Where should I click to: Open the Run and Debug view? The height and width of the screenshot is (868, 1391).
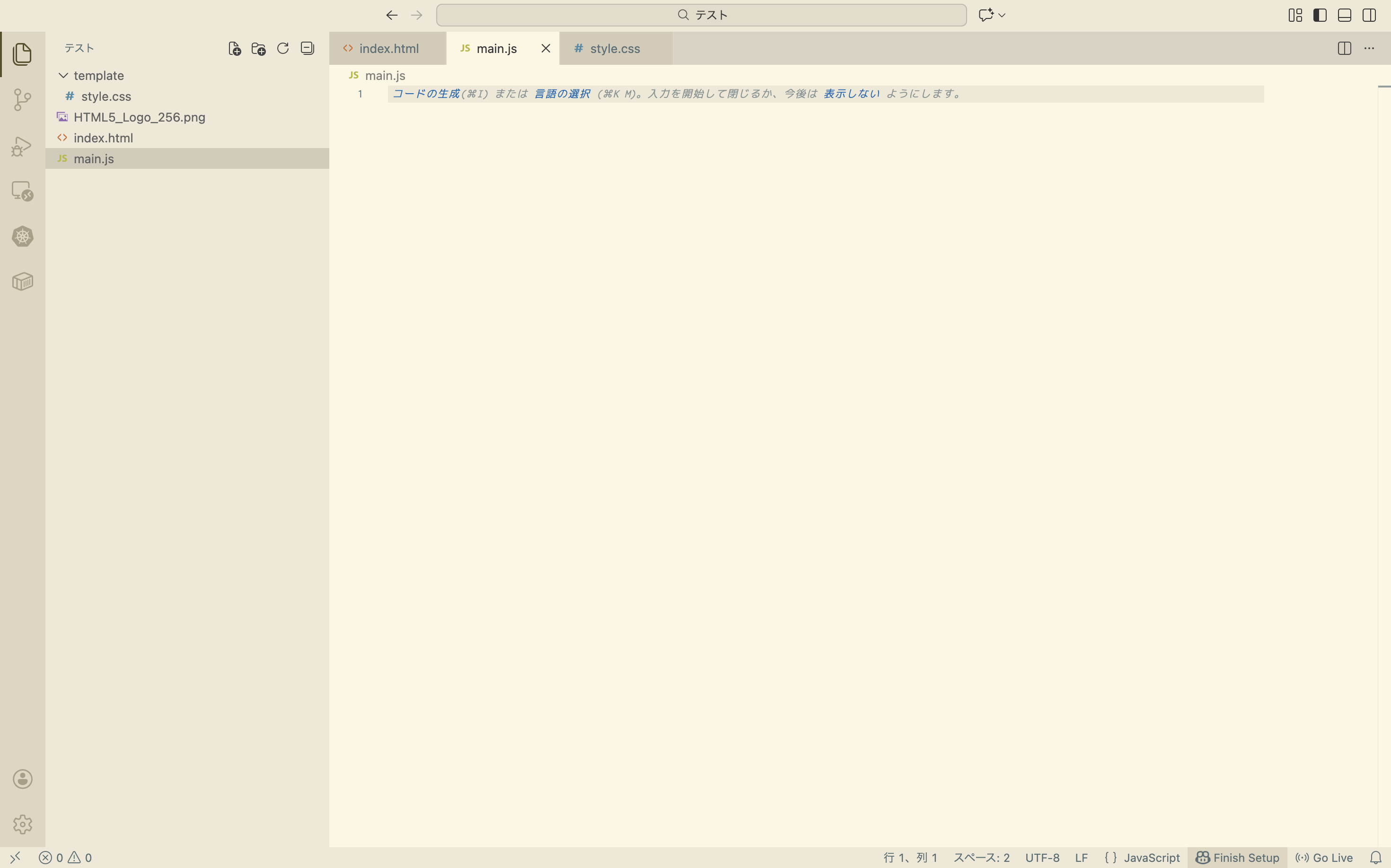(22, 145)
